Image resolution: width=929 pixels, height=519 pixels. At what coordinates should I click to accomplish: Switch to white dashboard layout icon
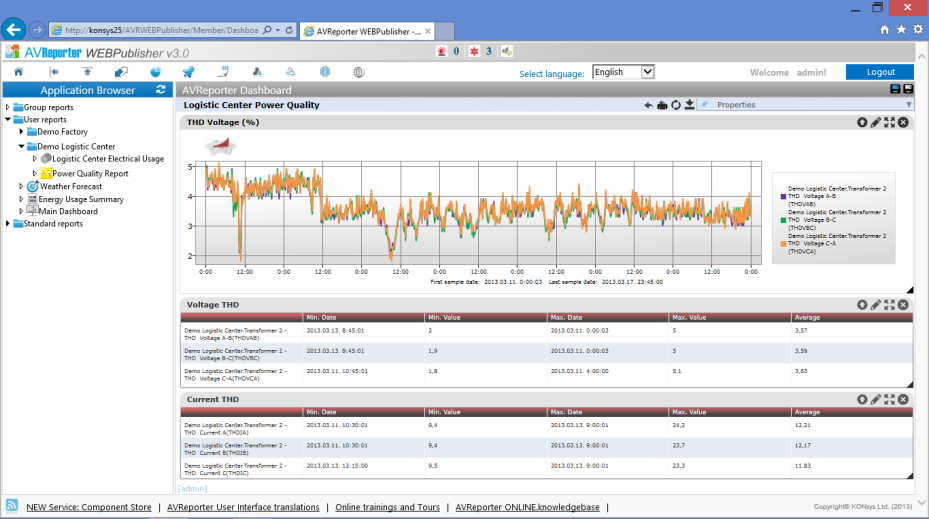click(908, 89)
